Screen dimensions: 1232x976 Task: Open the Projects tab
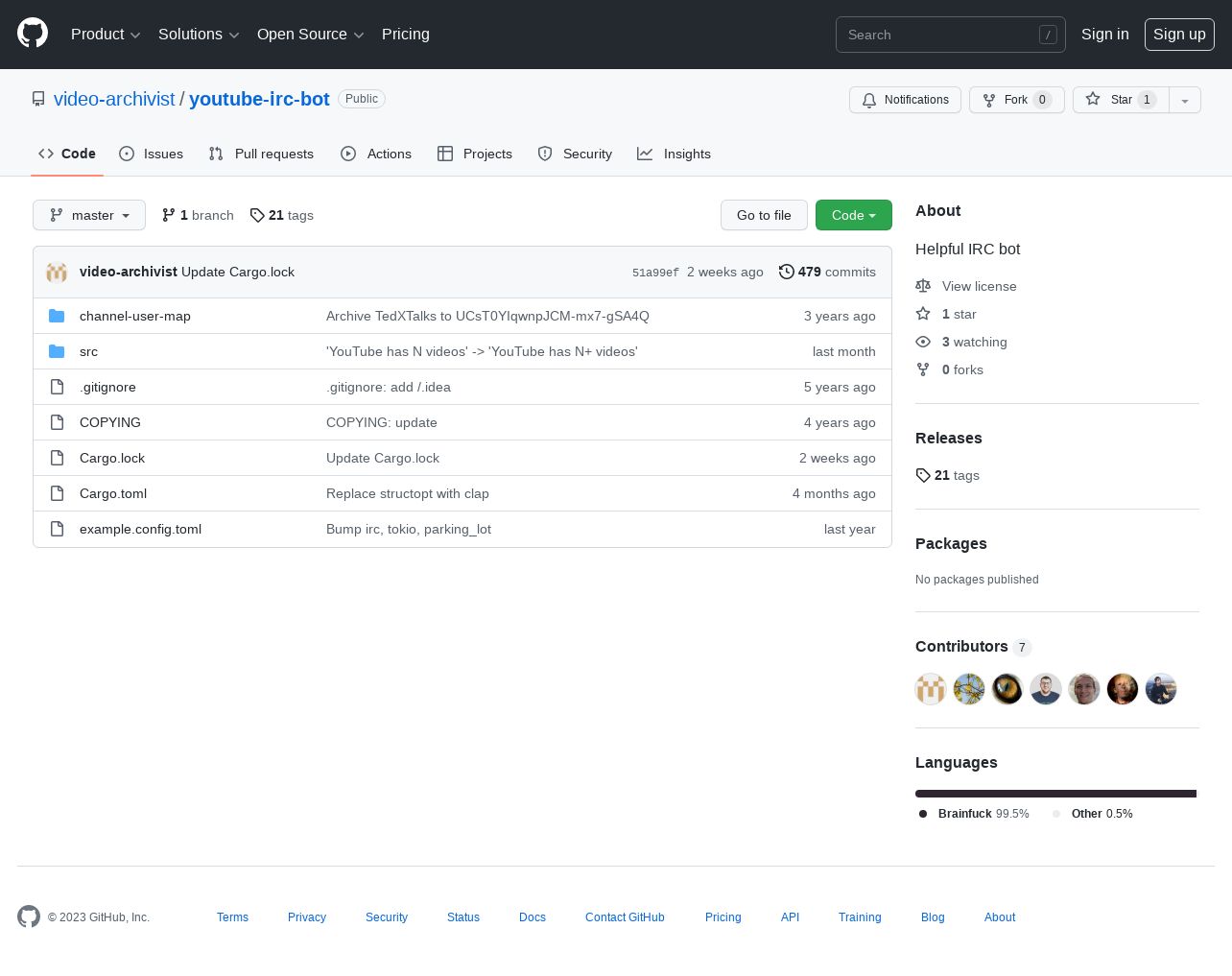tap(475, 154)
